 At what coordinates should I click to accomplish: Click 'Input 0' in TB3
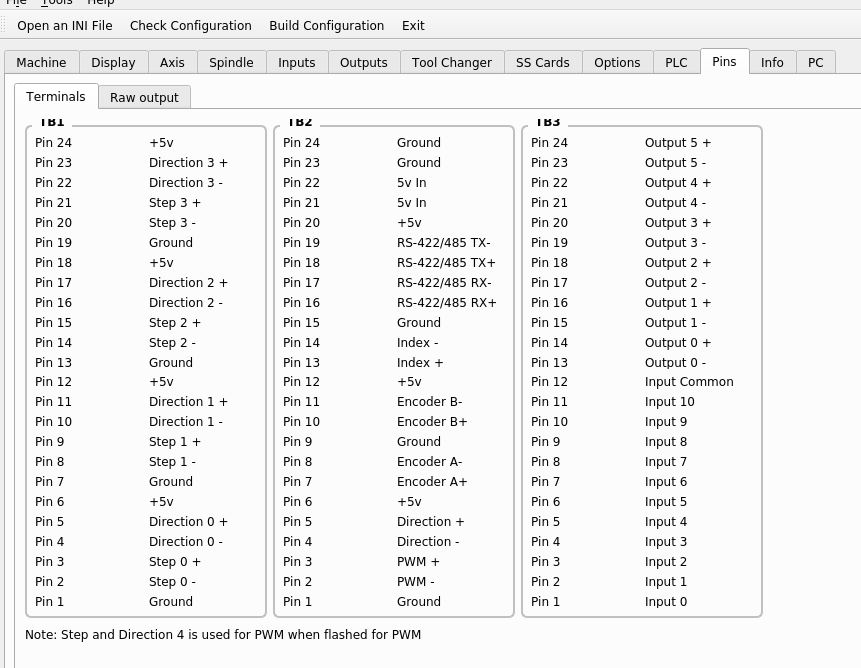tap(666, 602)
